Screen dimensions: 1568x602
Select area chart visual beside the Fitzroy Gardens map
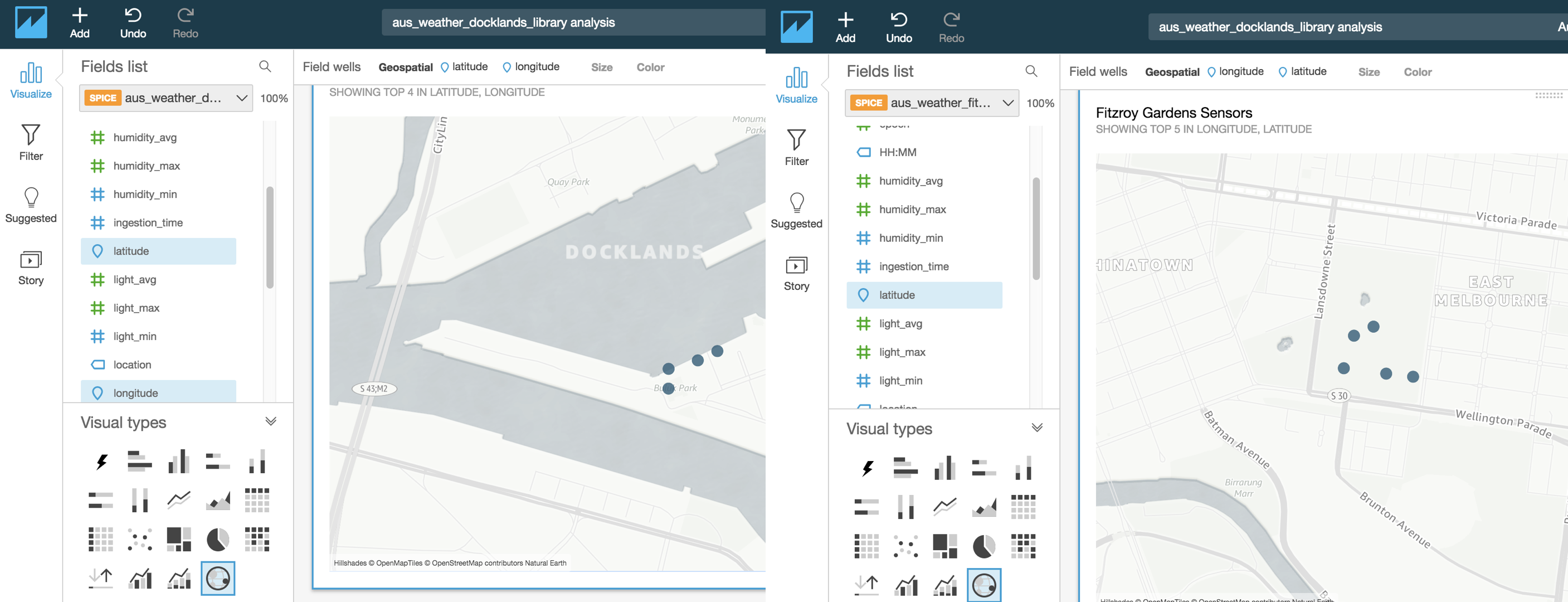(983, 507)
